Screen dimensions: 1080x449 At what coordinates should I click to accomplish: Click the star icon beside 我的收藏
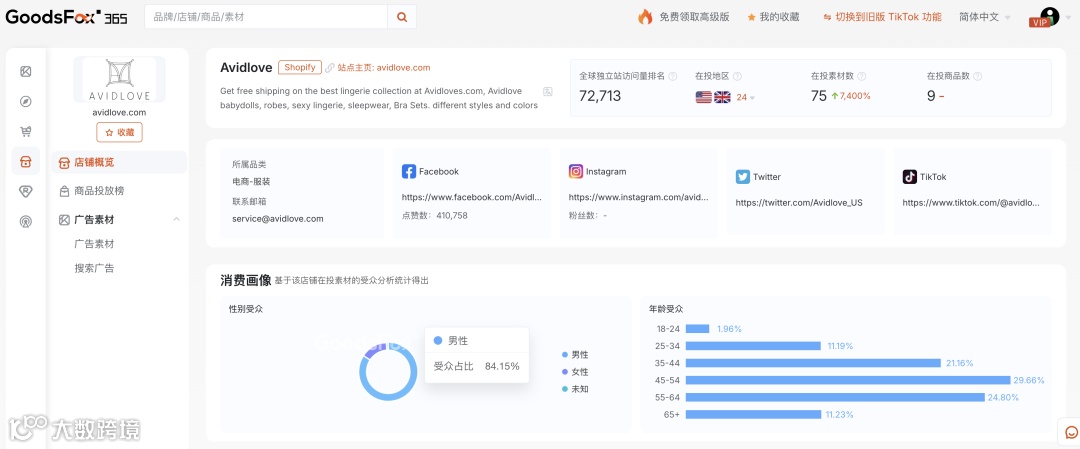click(x=751, y=17)
